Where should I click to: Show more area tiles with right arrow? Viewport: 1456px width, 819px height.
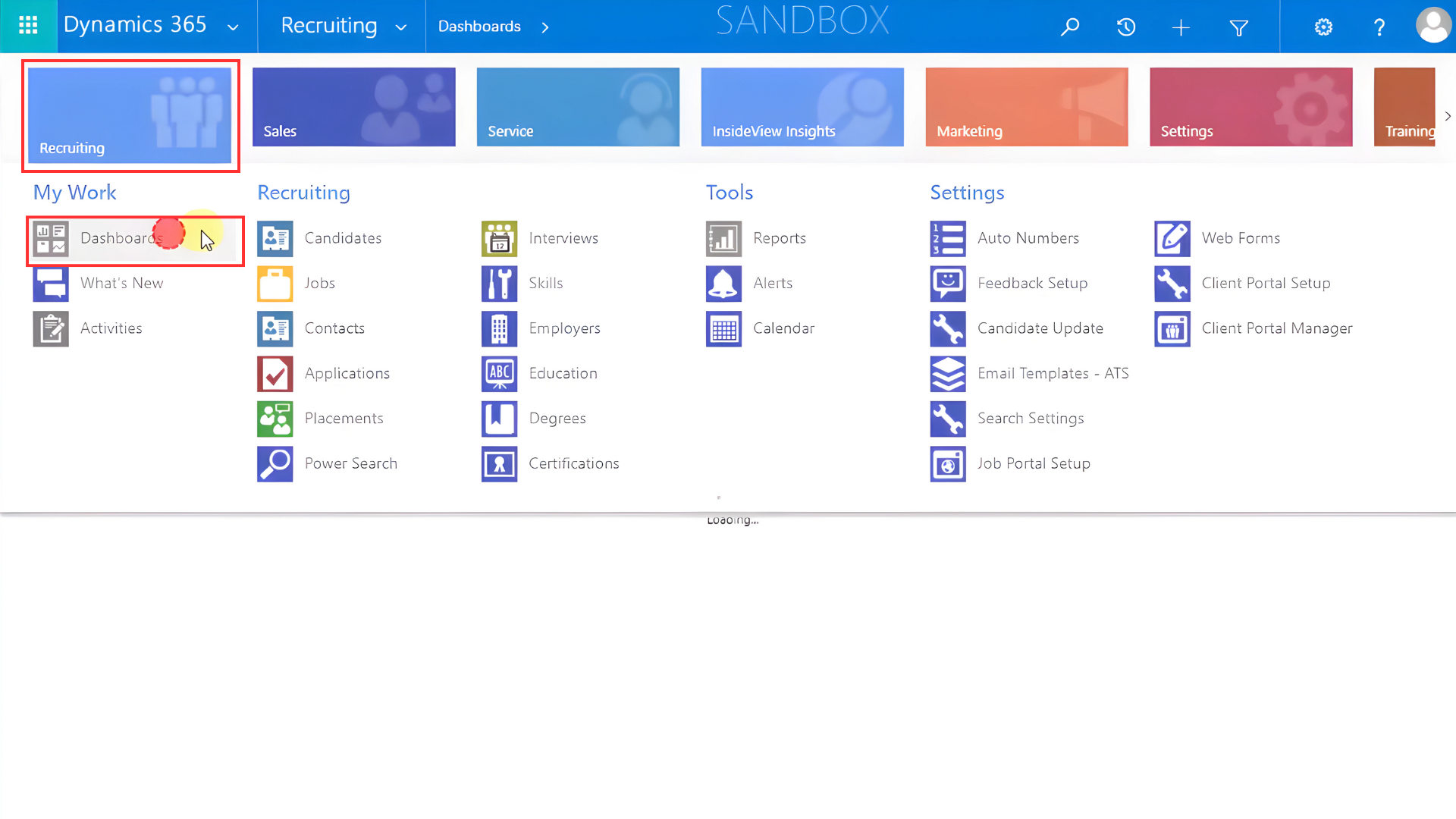click(x=1448, y=116)
